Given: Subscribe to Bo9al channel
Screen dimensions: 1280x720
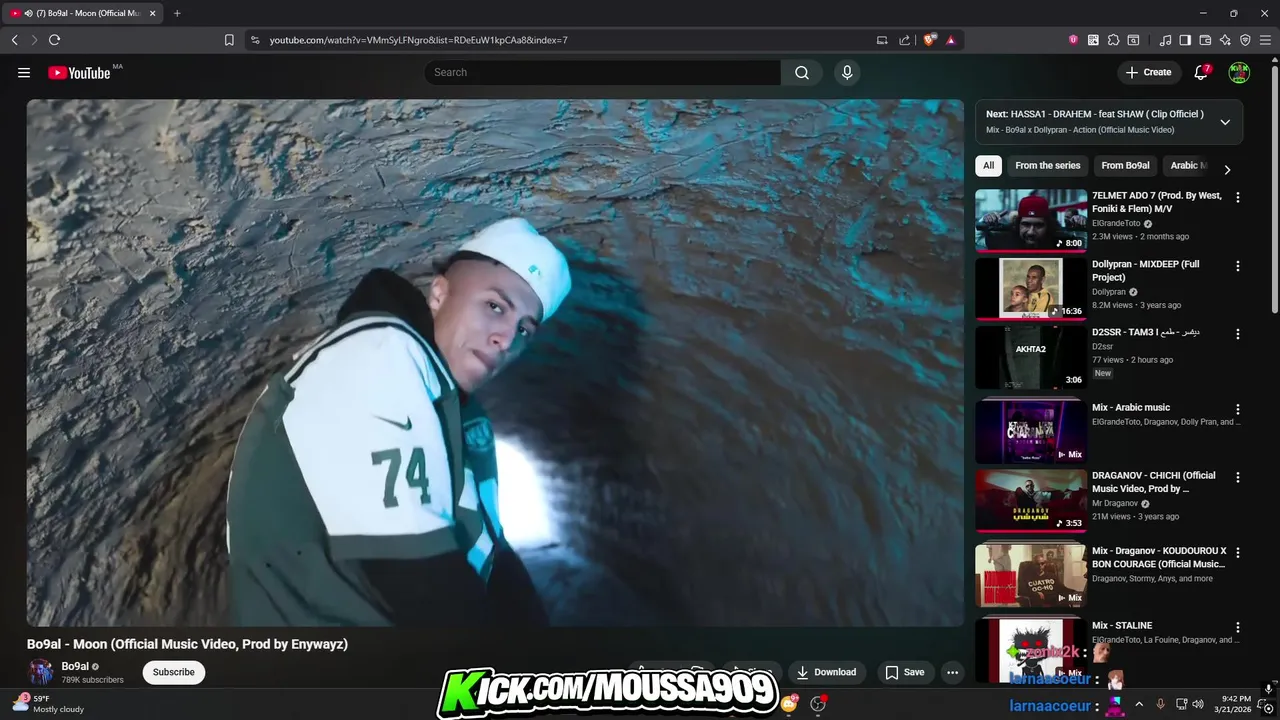Looking at the screenshot, I should tap(173, 672).
